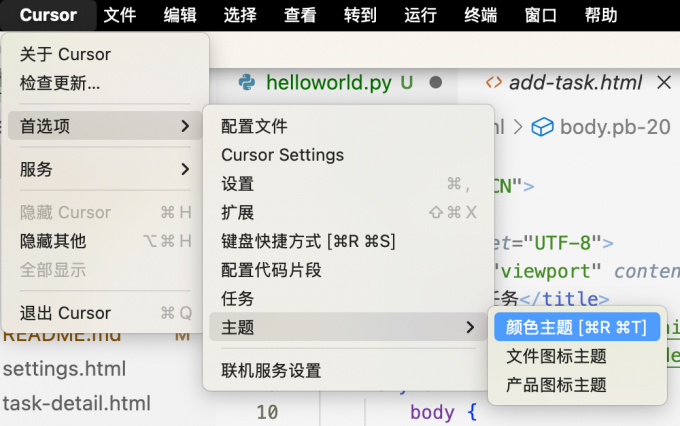Click HTML file icon on add-task.html tab
This screenshot has height=426, width=680.
tap(494, 82)
